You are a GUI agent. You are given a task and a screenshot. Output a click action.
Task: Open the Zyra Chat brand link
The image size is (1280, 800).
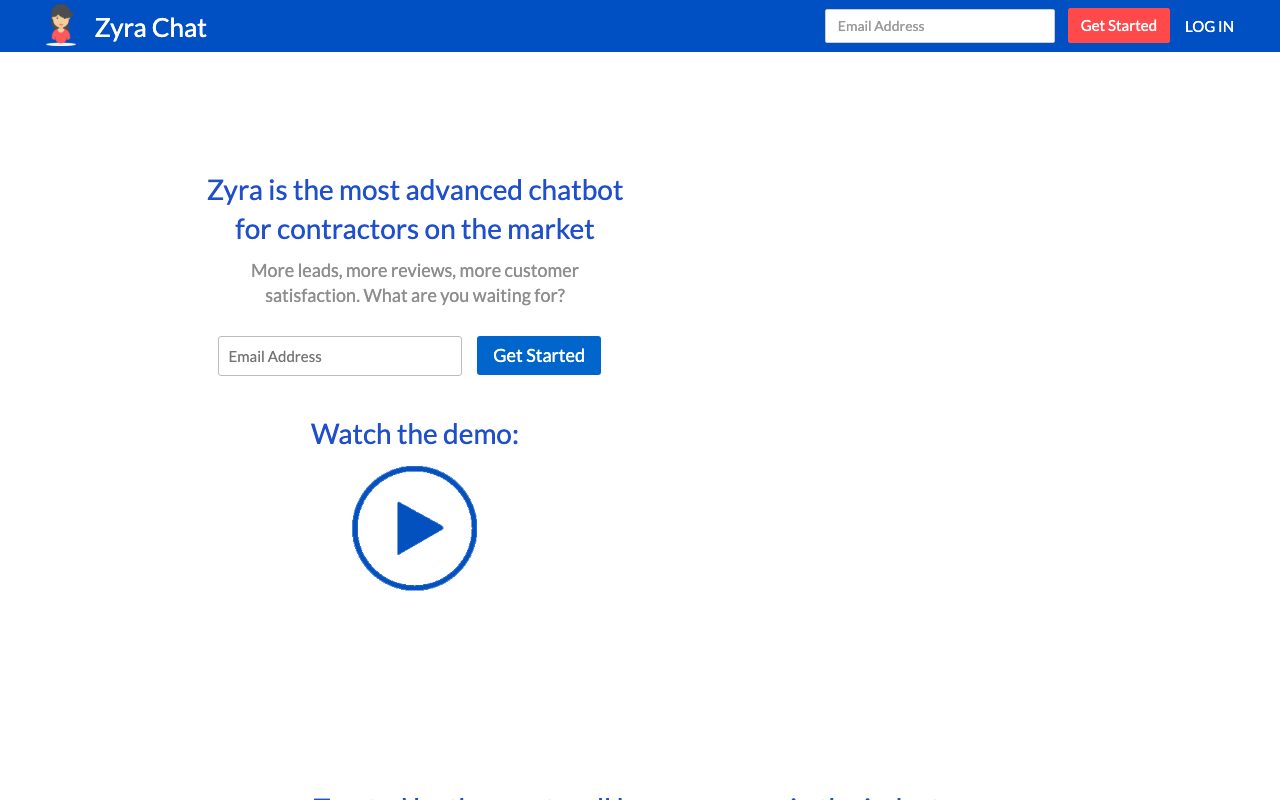151,27
